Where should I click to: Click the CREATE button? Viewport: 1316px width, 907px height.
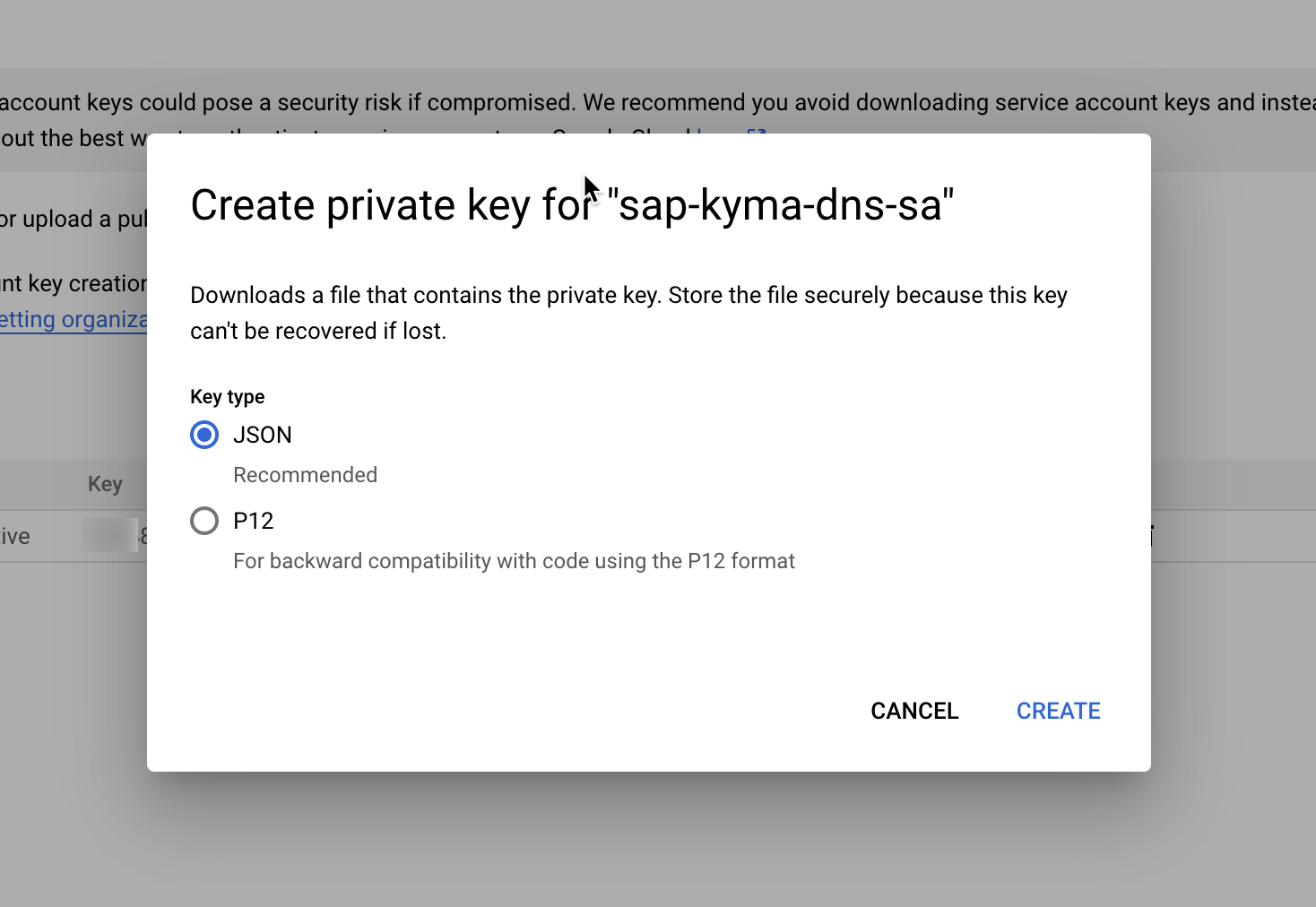(1058, 711)
